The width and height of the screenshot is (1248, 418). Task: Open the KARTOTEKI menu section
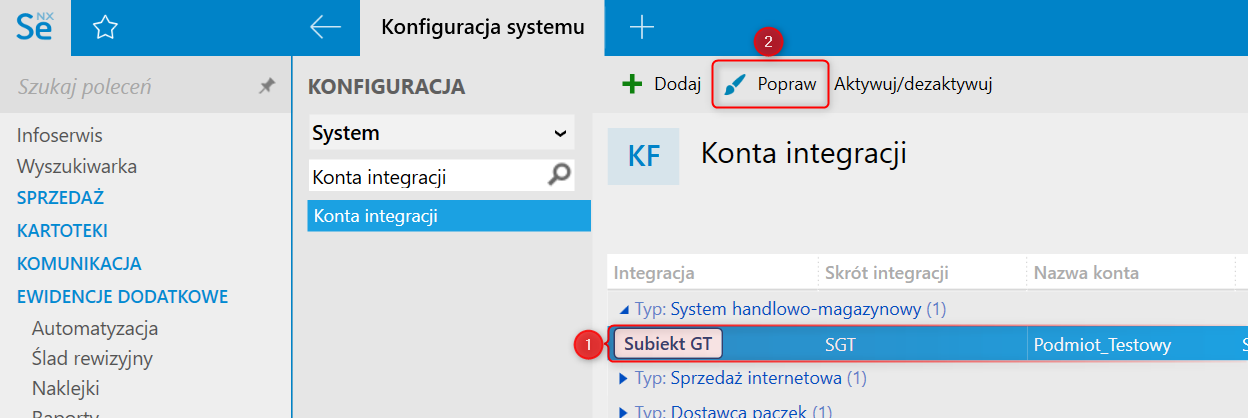click(x=62, y=231)
